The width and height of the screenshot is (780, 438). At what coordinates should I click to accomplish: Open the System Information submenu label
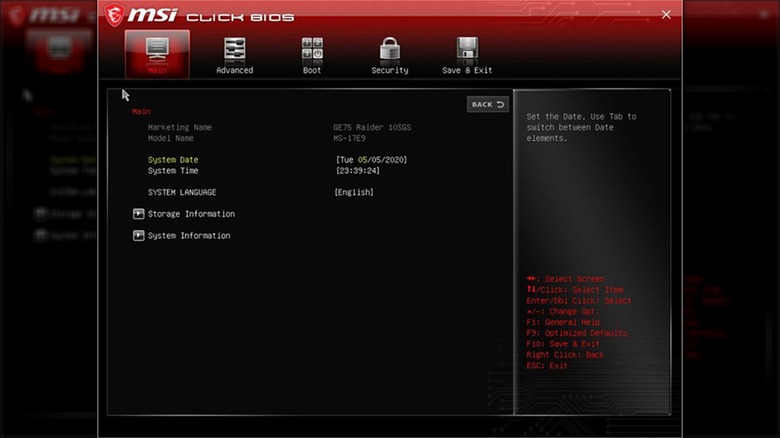[x=189, y=235]
